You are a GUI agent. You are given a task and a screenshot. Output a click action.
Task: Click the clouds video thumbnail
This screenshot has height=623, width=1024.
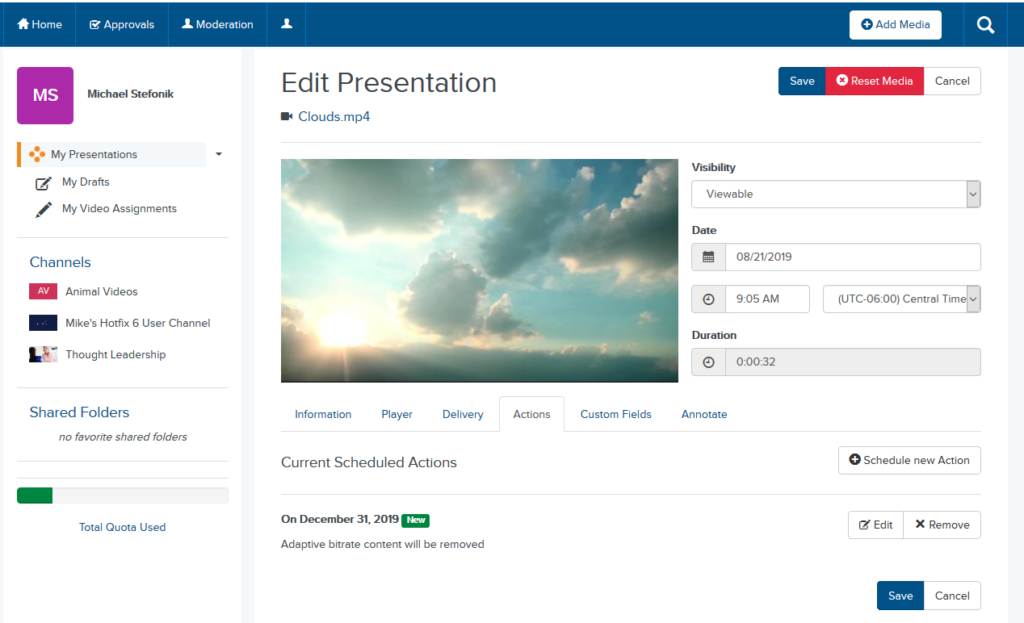pos(479,270)
